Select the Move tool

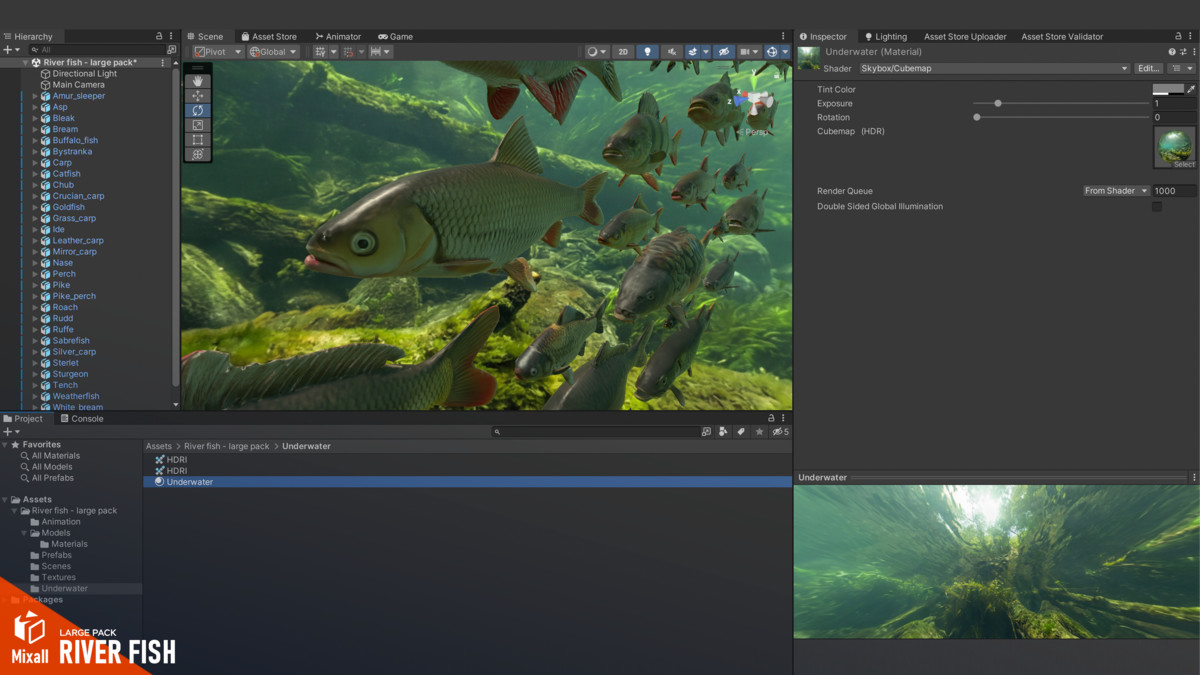pyautogui.click(x=198, y=96)
